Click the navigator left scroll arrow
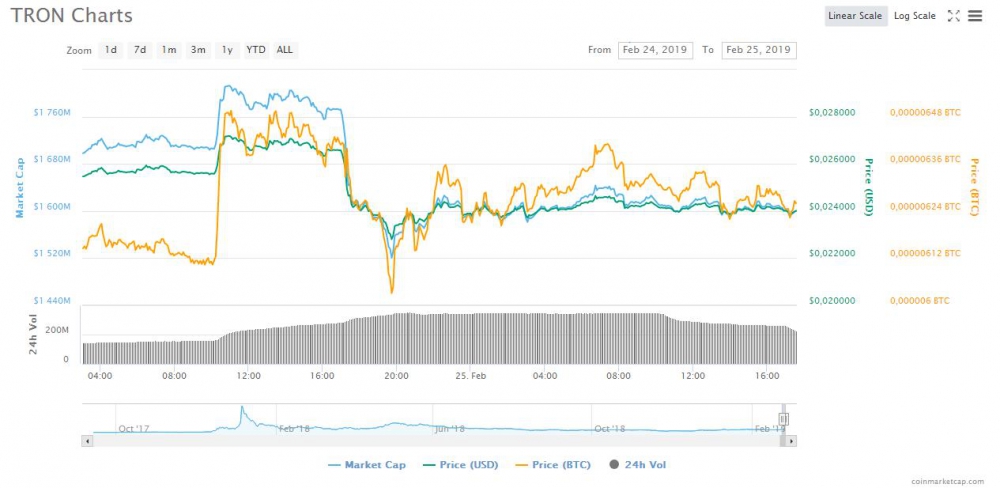Screen dimensions: 1000x488 [88, 440]
